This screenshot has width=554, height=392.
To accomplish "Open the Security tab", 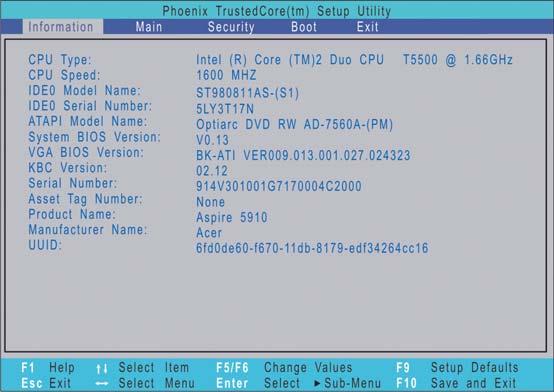I will (231, 27).
